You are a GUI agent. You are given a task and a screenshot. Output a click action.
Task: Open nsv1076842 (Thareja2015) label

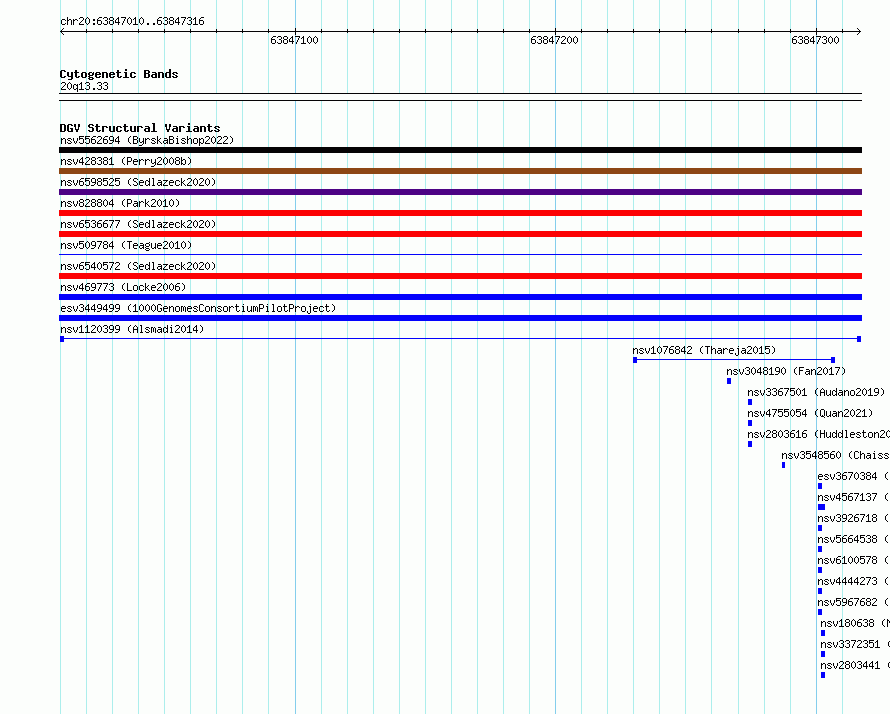(704, 350)
